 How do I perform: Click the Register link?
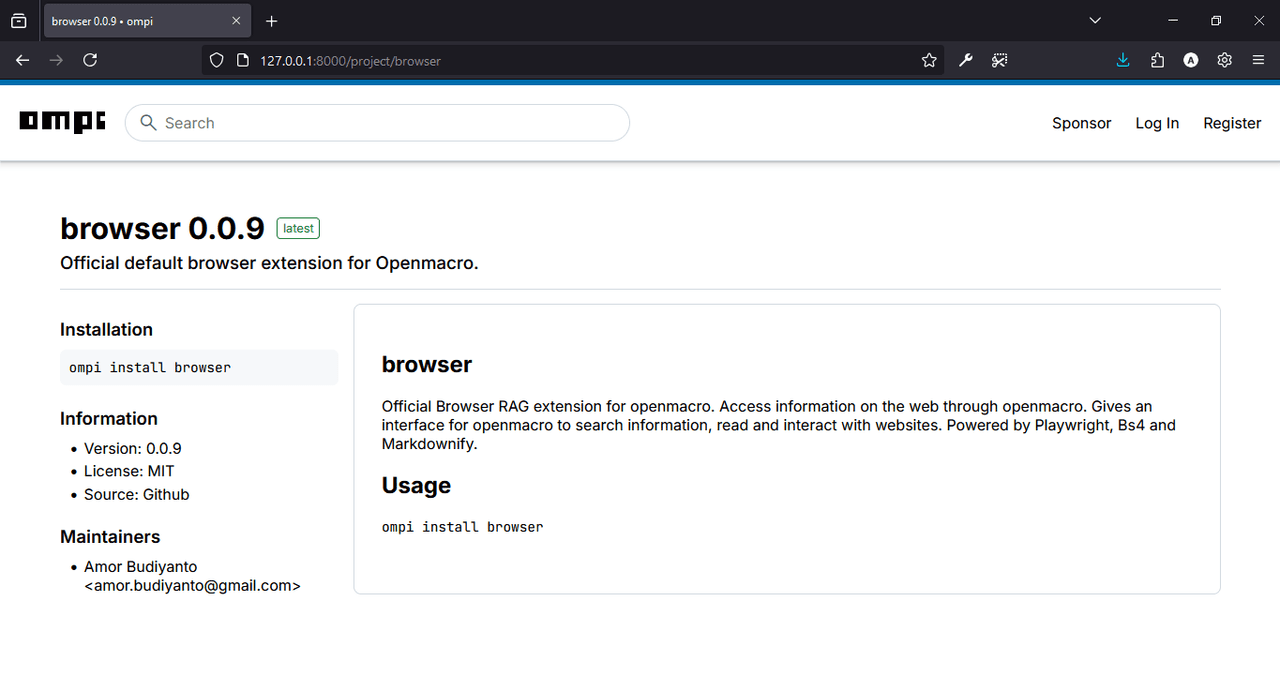tap(1232, 123)
